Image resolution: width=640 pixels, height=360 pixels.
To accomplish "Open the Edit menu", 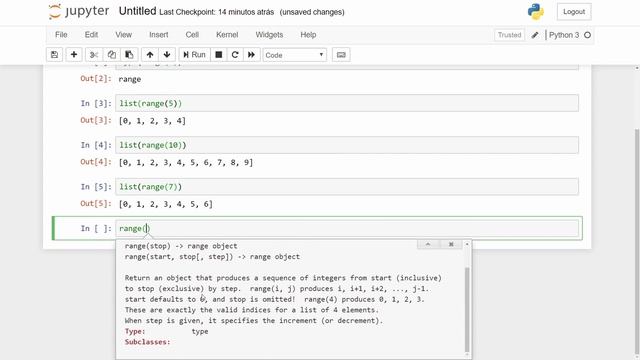I will (91, 35).
